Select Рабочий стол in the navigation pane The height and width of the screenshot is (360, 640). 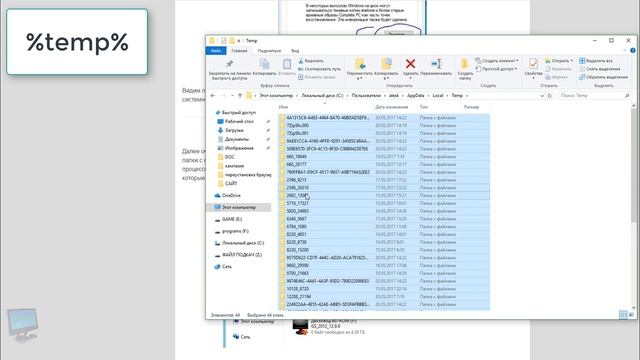(x=239, y=122)
